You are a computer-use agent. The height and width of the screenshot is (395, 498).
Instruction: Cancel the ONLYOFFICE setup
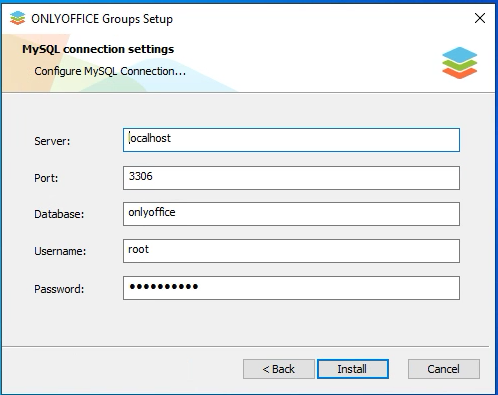coord(444,369)
